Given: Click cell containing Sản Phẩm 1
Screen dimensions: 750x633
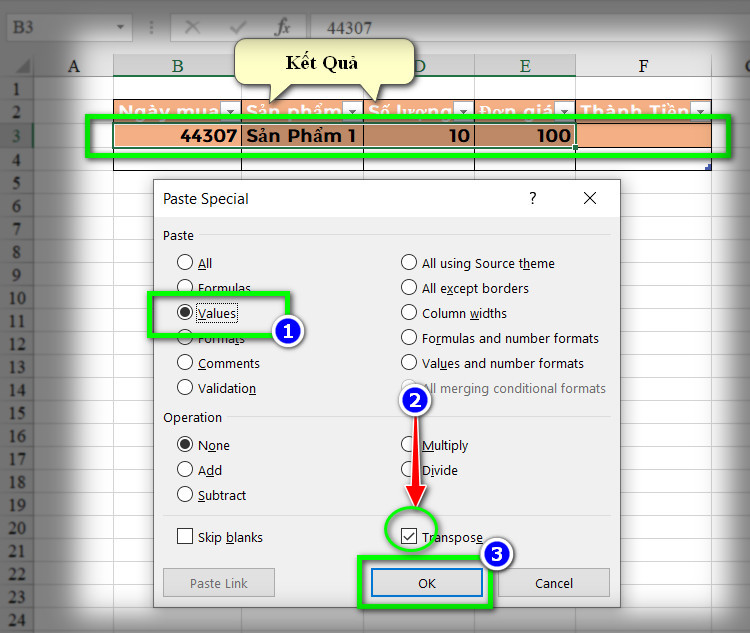Looking at the screenshot, I should point(302,135).
